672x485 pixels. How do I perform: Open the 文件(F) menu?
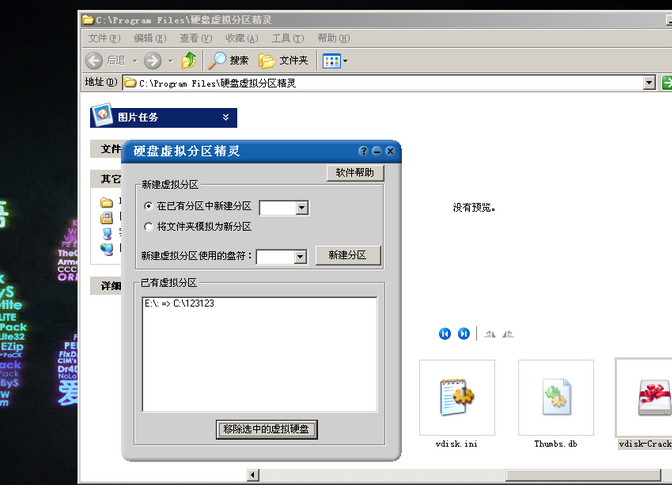(x=104, y=38)
